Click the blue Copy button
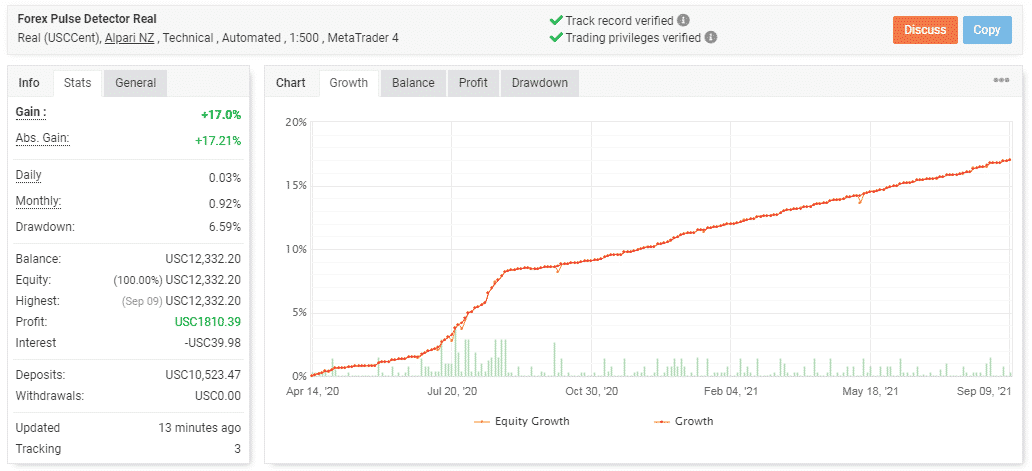 click(x=987, y=30)
